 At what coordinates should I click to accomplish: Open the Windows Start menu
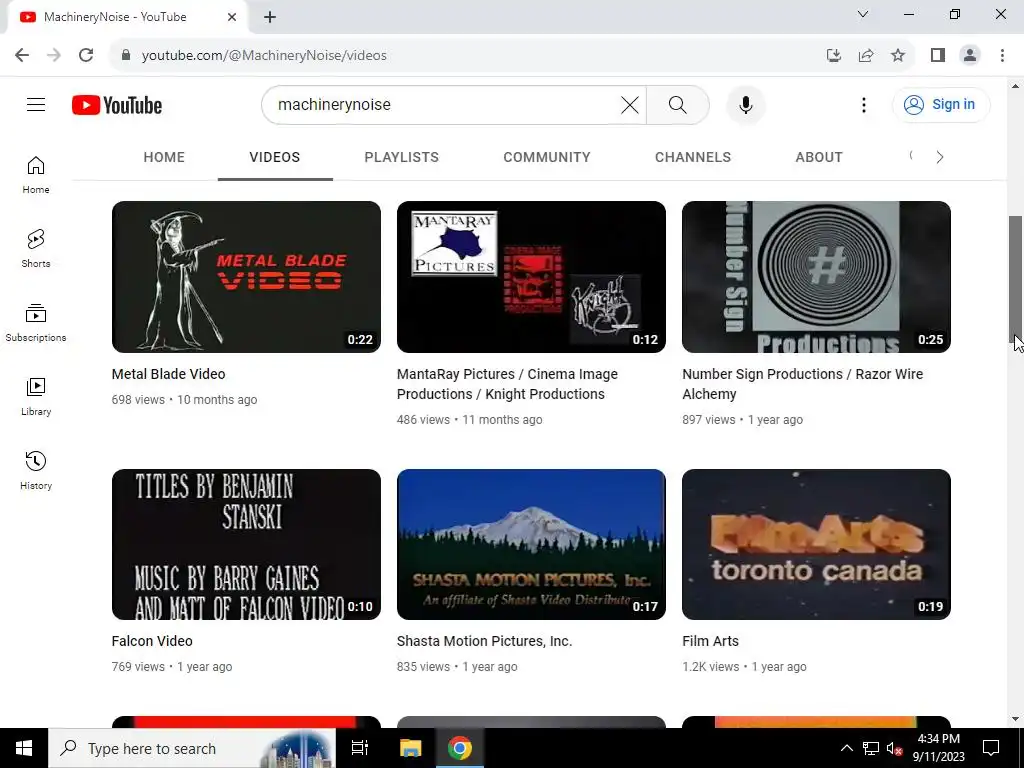24,748
